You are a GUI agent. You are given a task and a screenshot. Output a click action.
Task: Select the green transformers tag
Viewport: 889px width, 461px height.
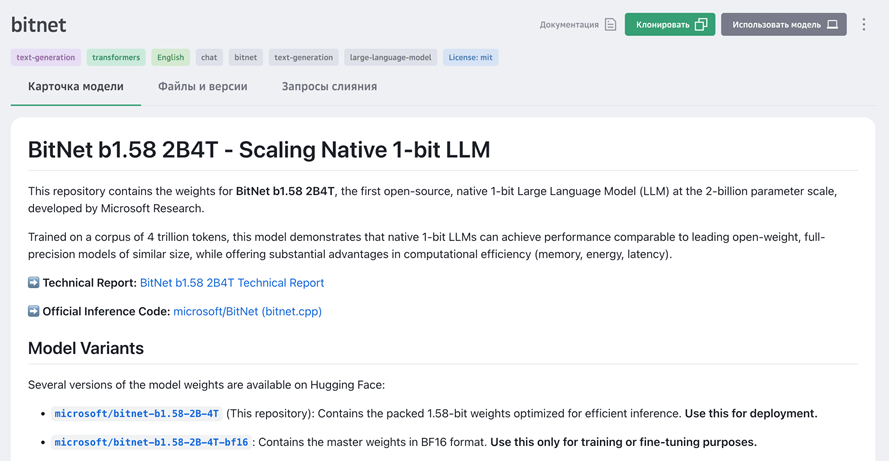click(116, 58)
